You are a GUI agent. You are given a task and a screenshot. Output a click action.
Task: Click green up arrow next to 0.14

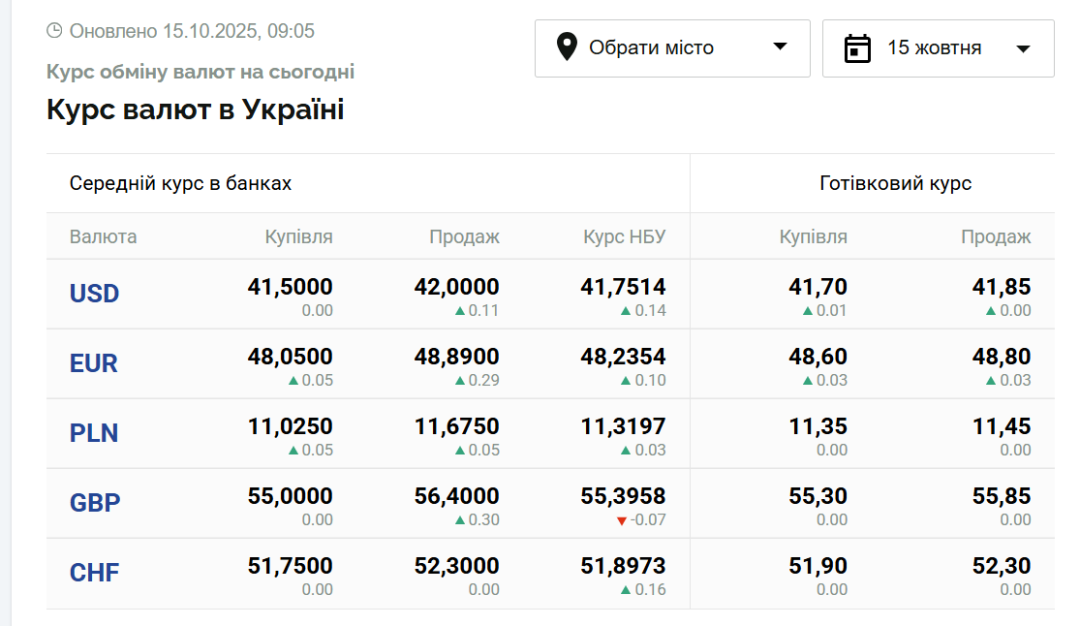pyautogui.click(x=625, y=311)
